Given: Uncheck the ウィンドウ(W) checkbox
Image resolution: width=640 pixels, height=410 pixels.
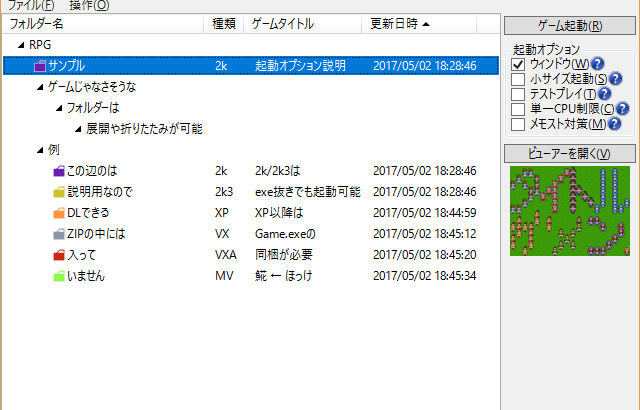Looking at the screenshot, I should click(518, 64).
